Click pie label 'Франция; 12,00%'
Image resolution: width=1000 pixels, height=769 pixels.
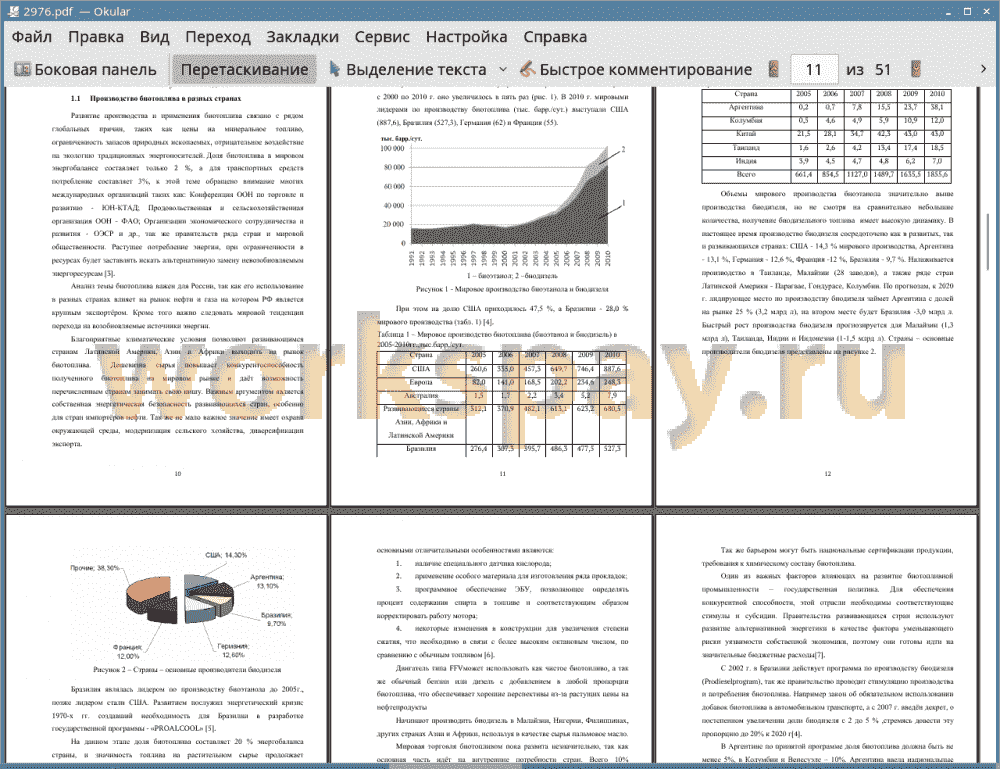128,652
